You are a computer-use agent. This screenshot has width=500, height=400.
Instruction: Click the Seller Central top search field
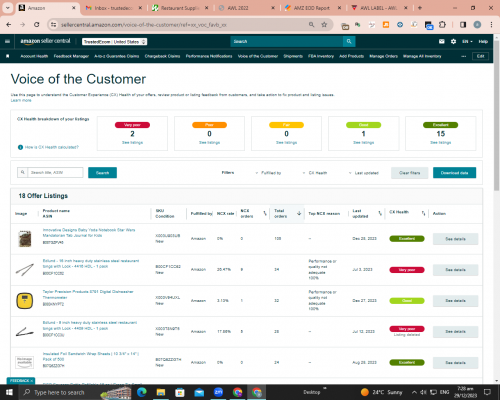click(x=287, y=41)
